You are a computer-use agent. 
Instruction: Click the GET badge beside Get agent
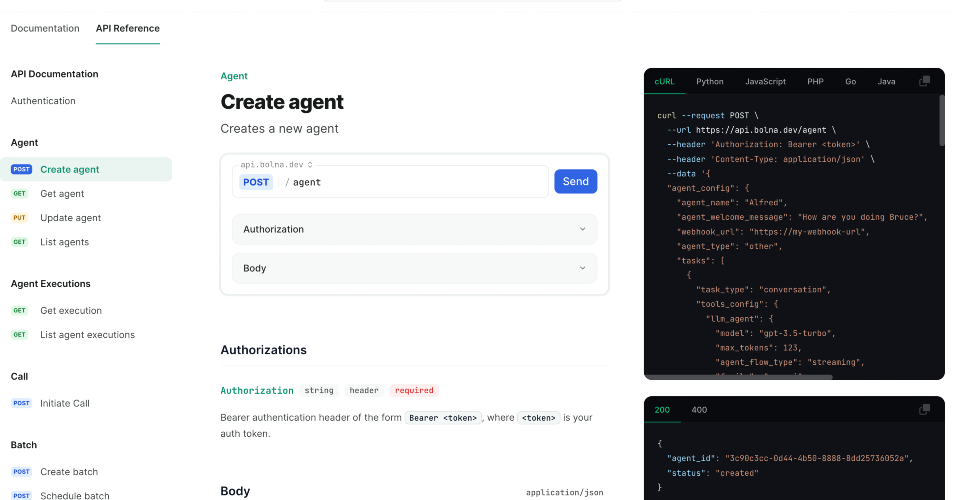(x=19, y=194)
